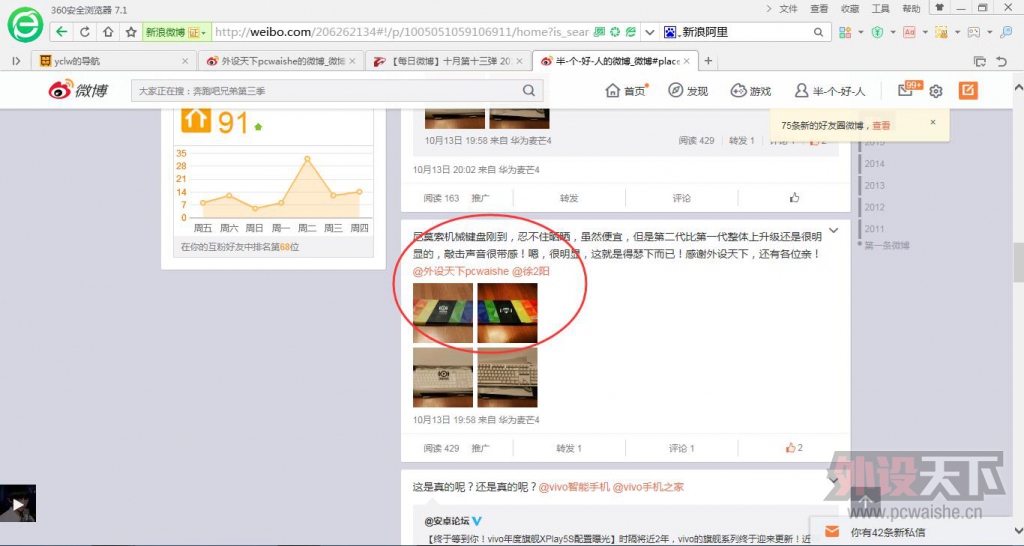Click the green shield security icon
1024x546 pixels.
pyautogui.click(x=878, y=32)
